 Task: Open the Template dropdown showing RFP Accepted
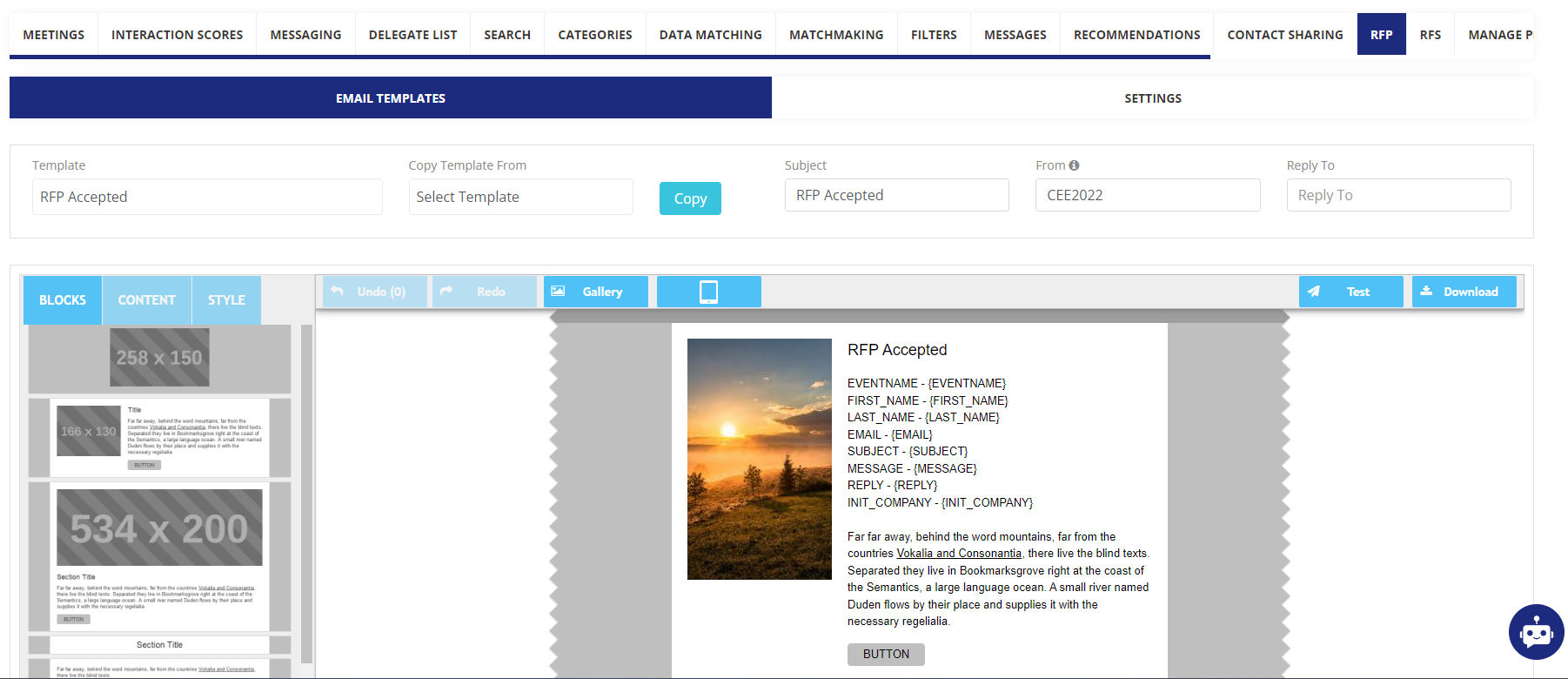(x=207, y=197)
